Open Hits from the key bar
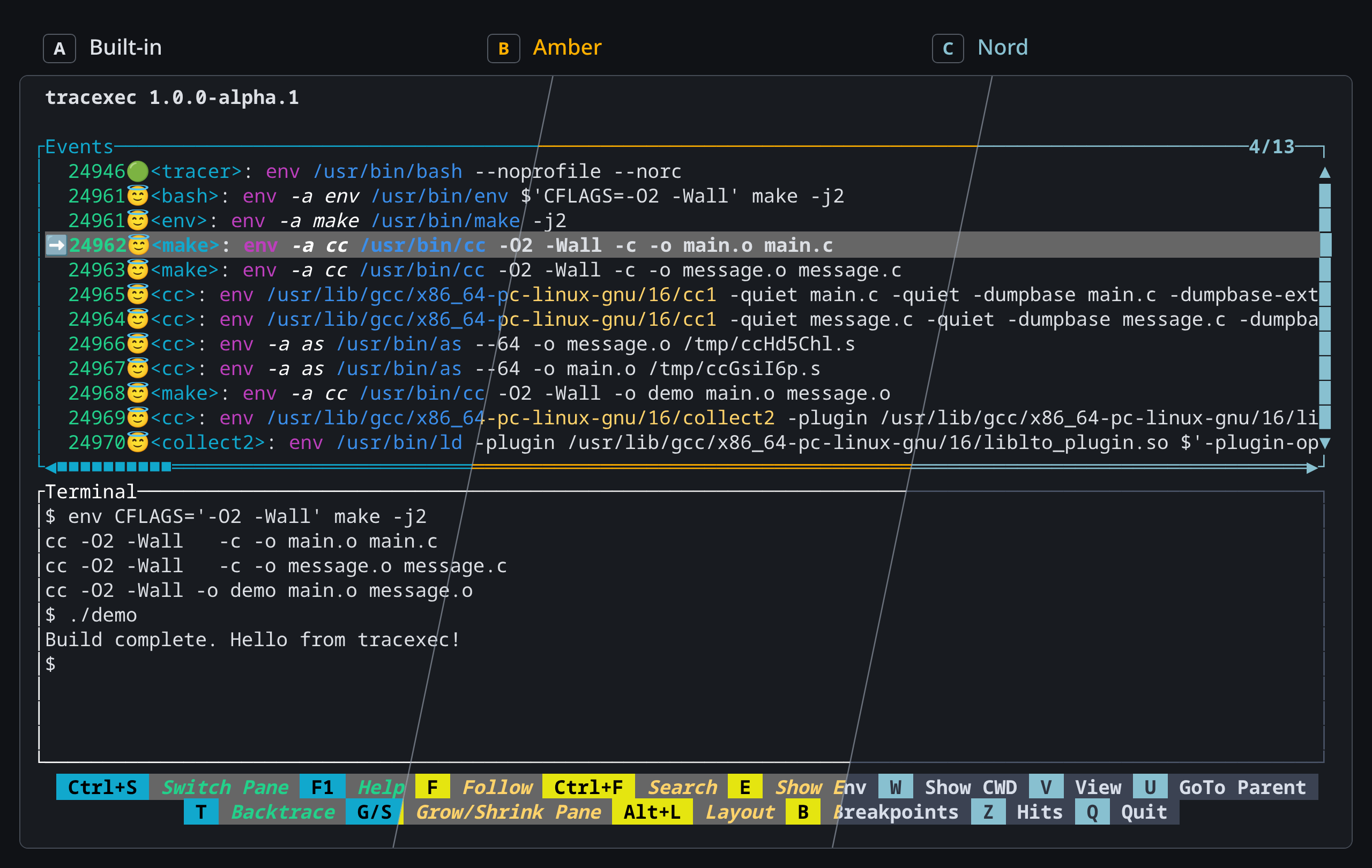The height and width of the screenshot is (868, 1372). point(1040,812)
